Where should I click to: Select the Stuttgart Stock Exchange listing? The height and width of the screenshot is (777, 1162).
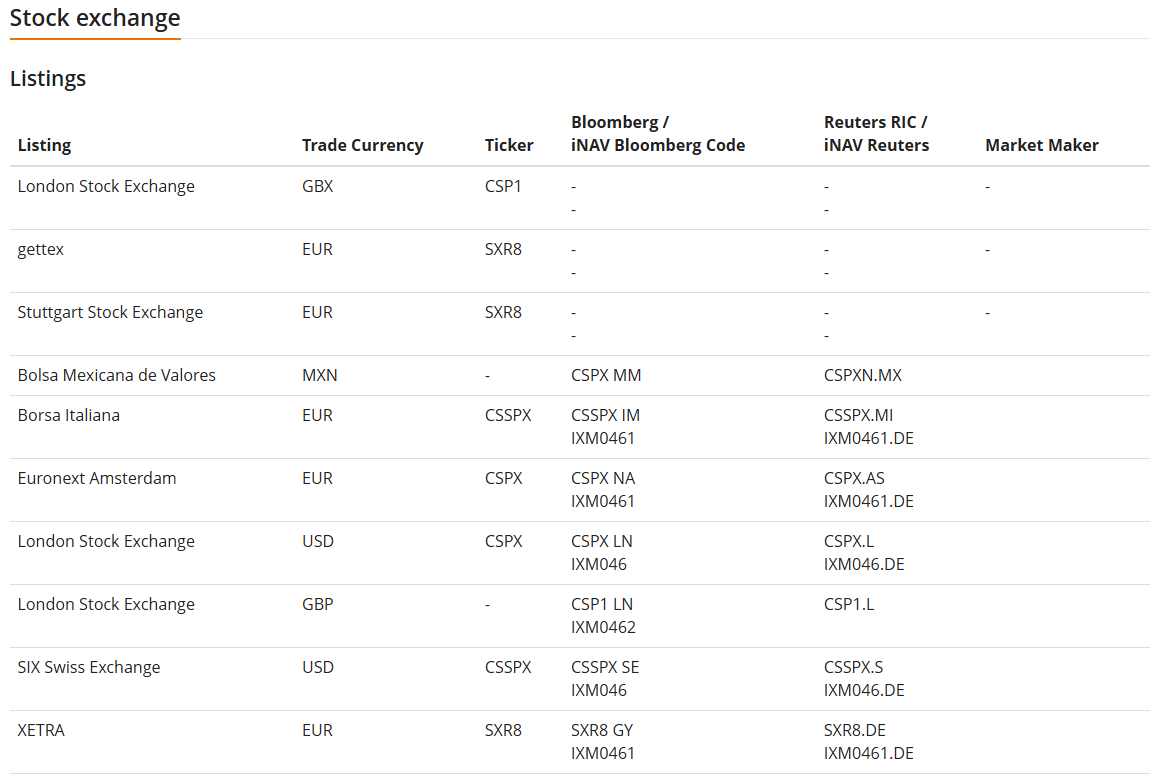[110, 312]
